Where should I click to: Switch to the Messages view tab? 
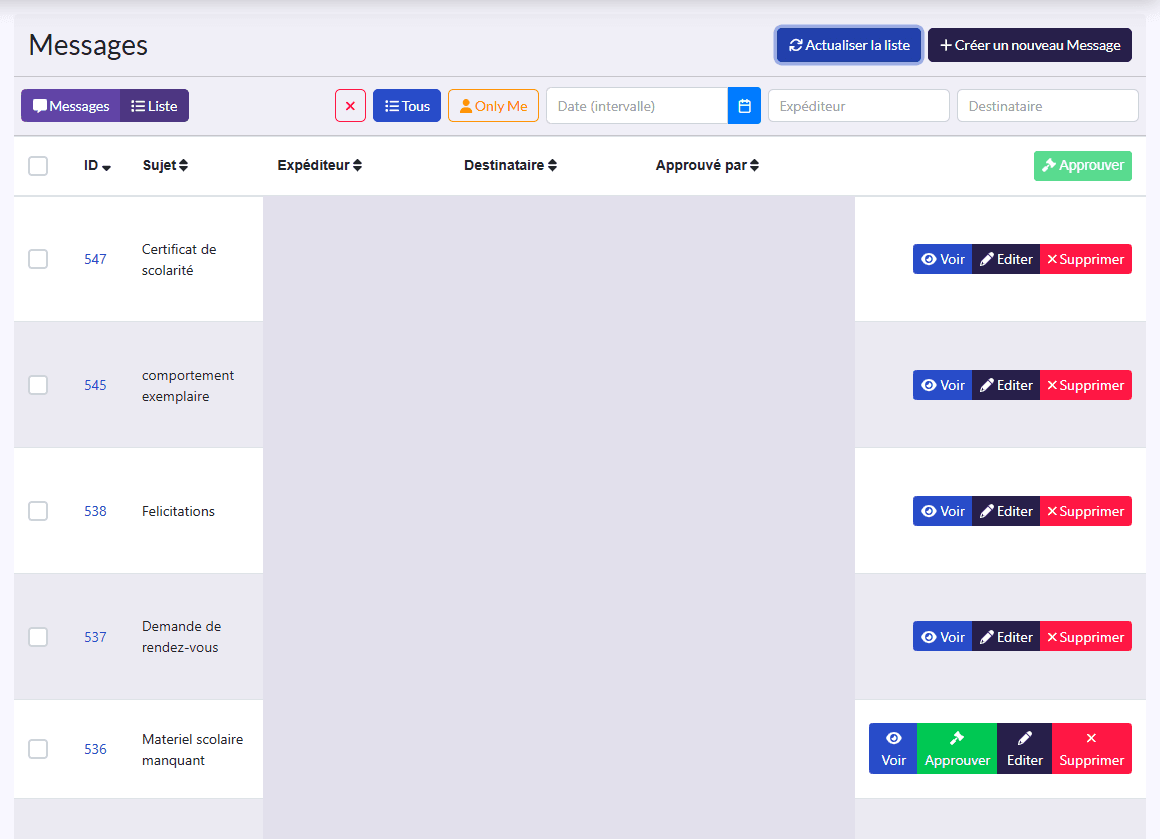(x=71, y=106)
